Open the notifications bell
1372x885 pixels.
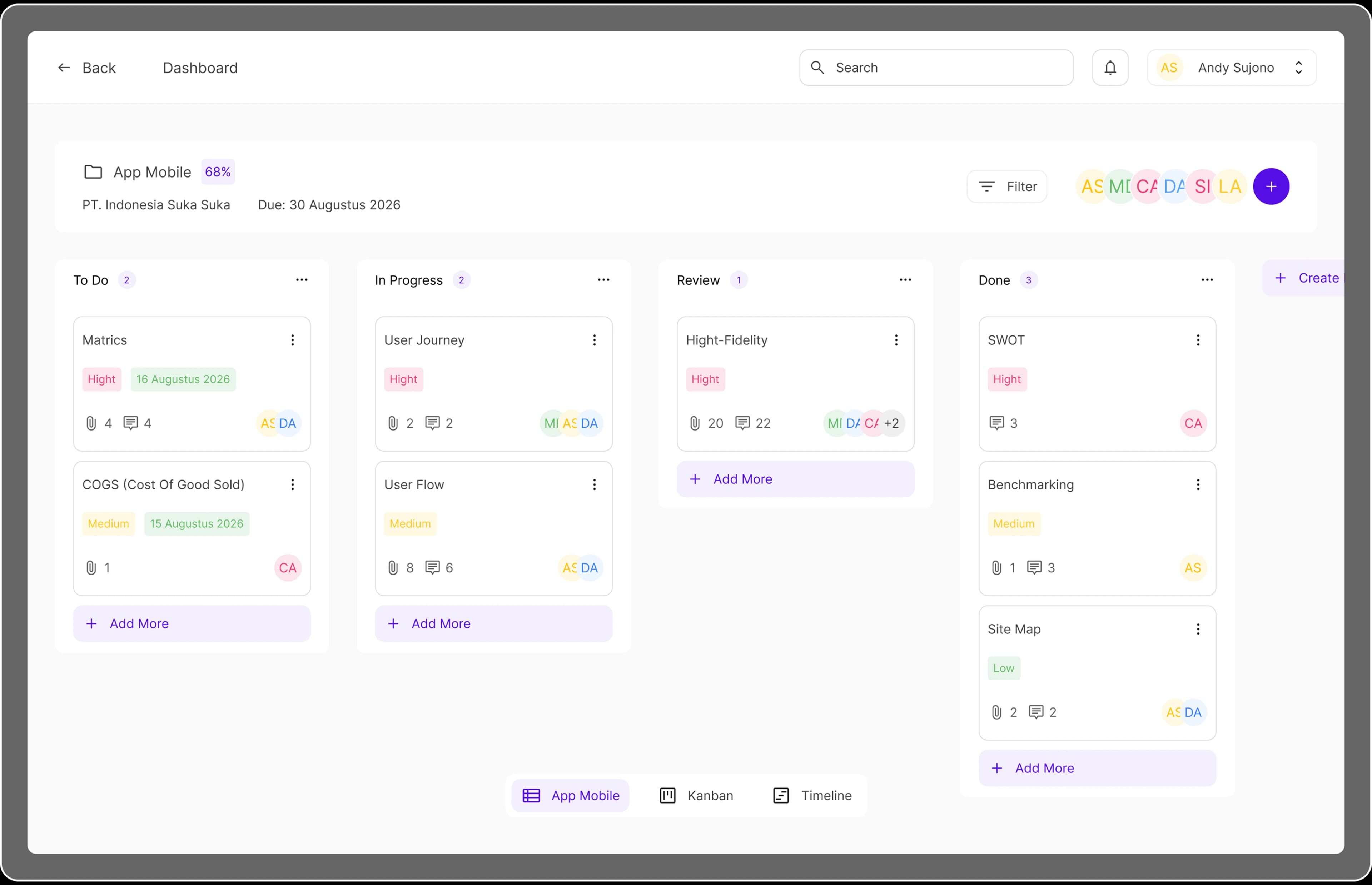pyautogui.click(x=1110, y=68)
